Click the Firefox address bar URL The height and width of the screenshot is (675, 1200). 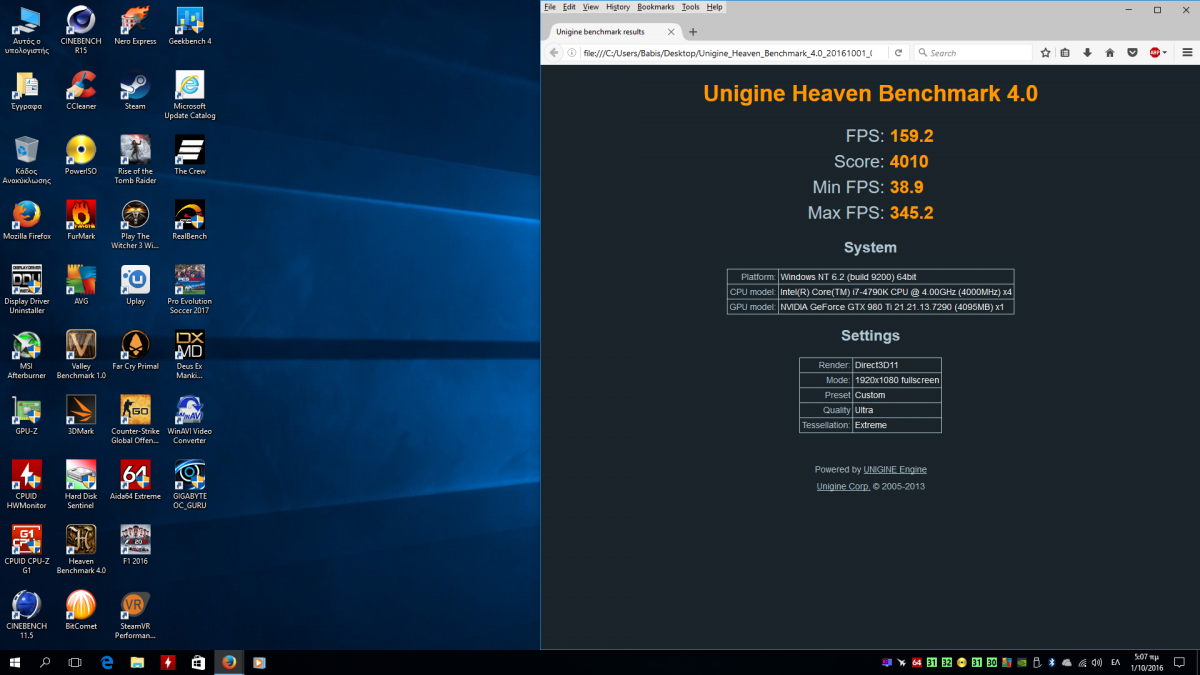pyautogui.click(x=727, y=53)
